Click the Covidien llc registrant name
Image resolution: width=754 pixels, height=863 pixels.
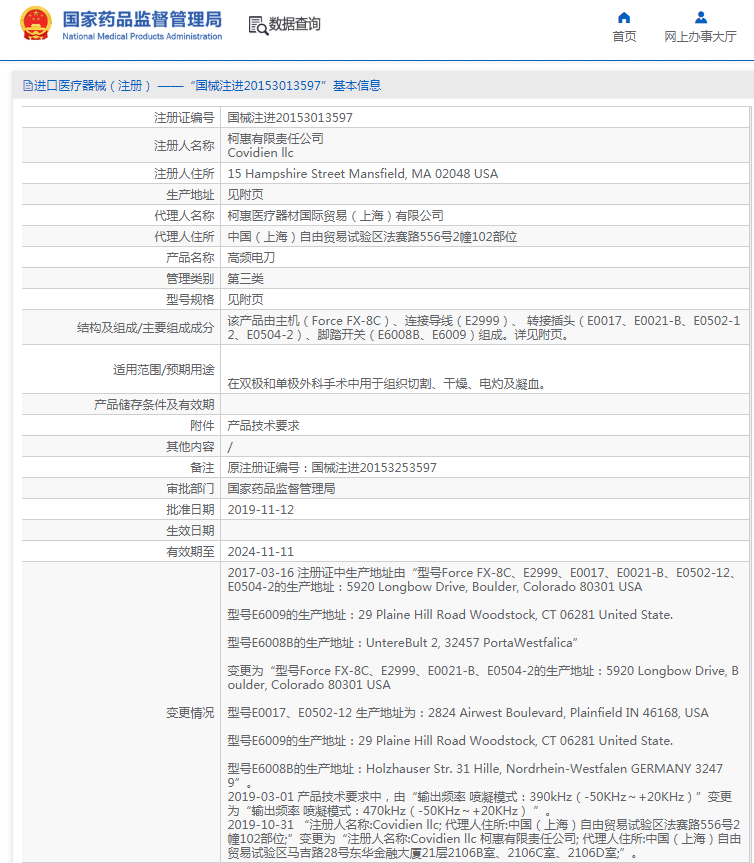click(260, 152)
